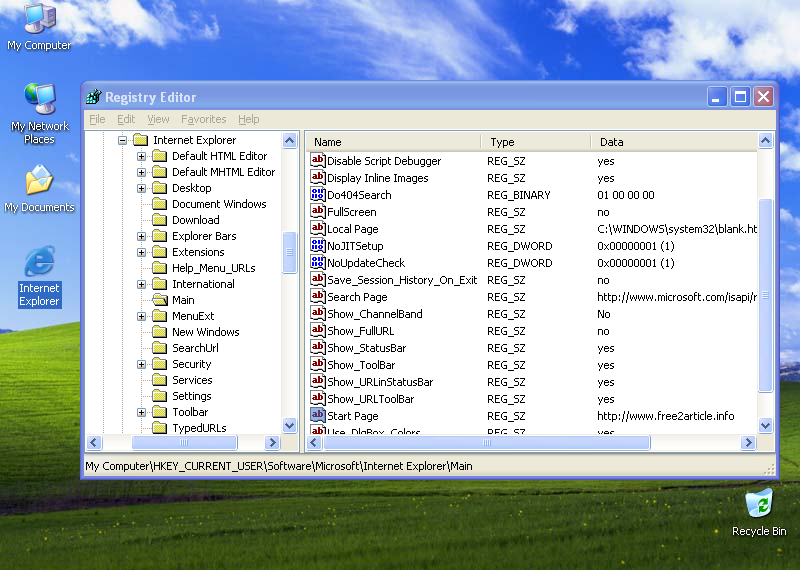Screen dimensions: 800x570
Task: Expand the Default MHTML Editor node
Action: tap(141, 172)
